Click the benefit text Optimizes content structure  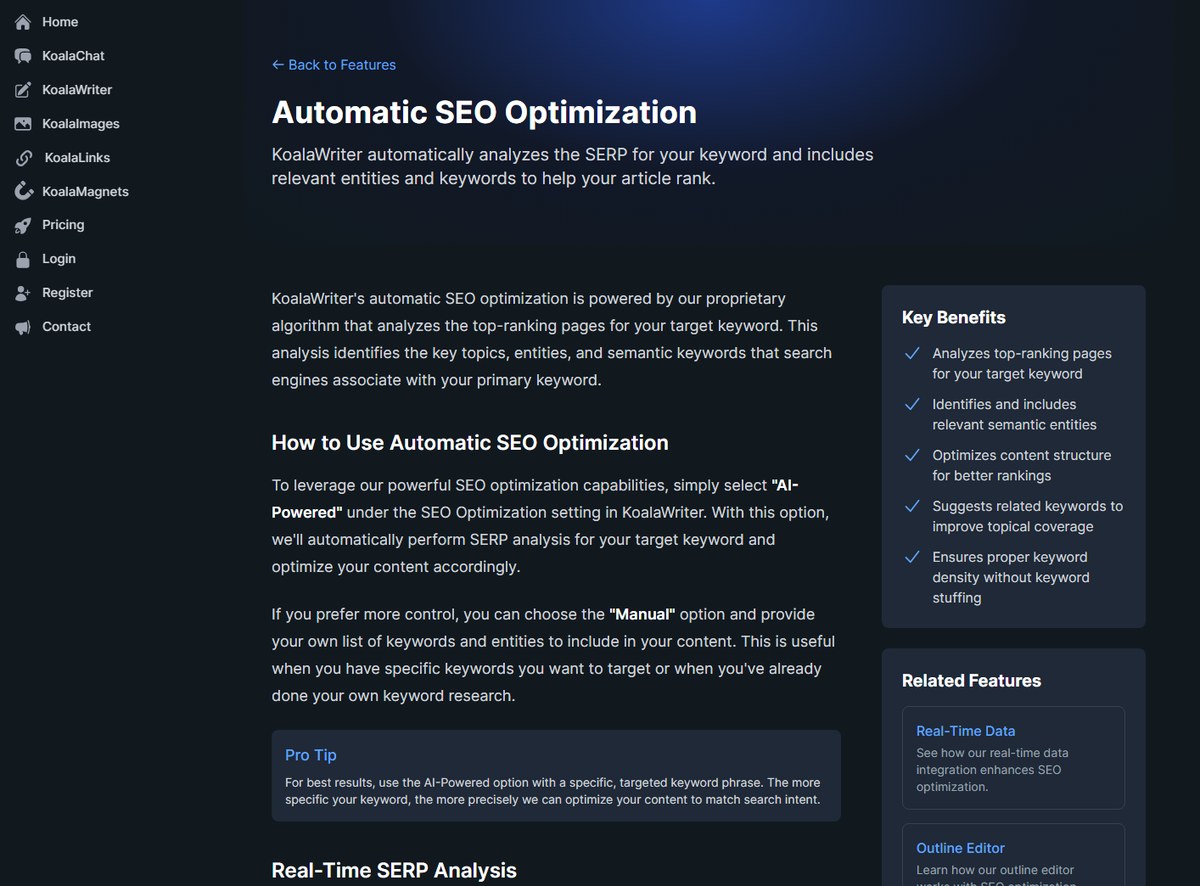(1022, 465)
